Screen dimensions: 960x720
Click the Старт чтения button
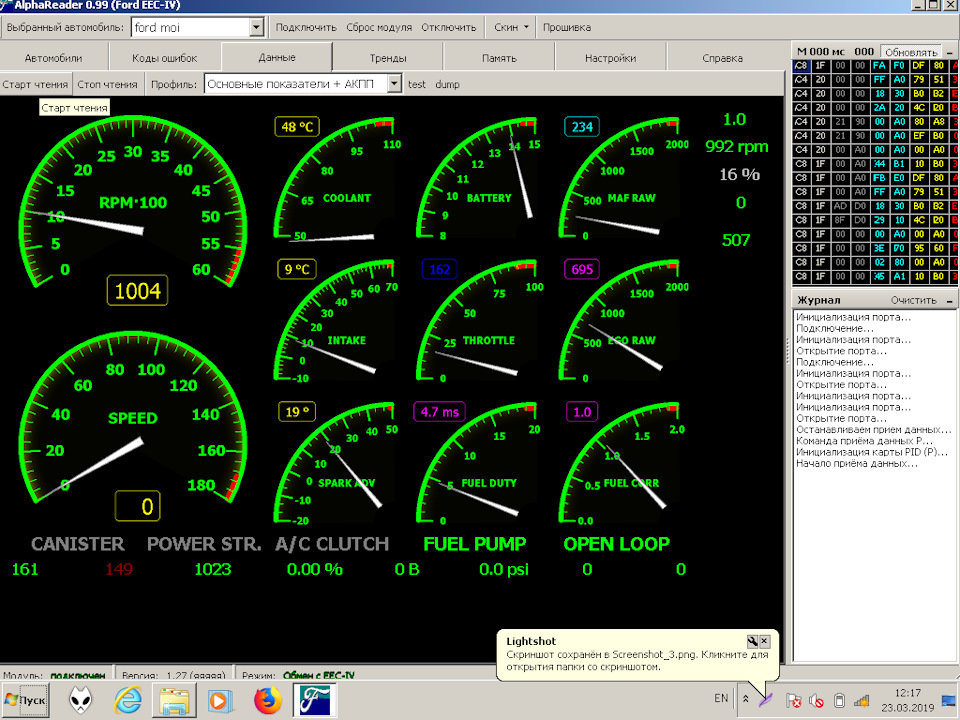[x=36, y=84]
